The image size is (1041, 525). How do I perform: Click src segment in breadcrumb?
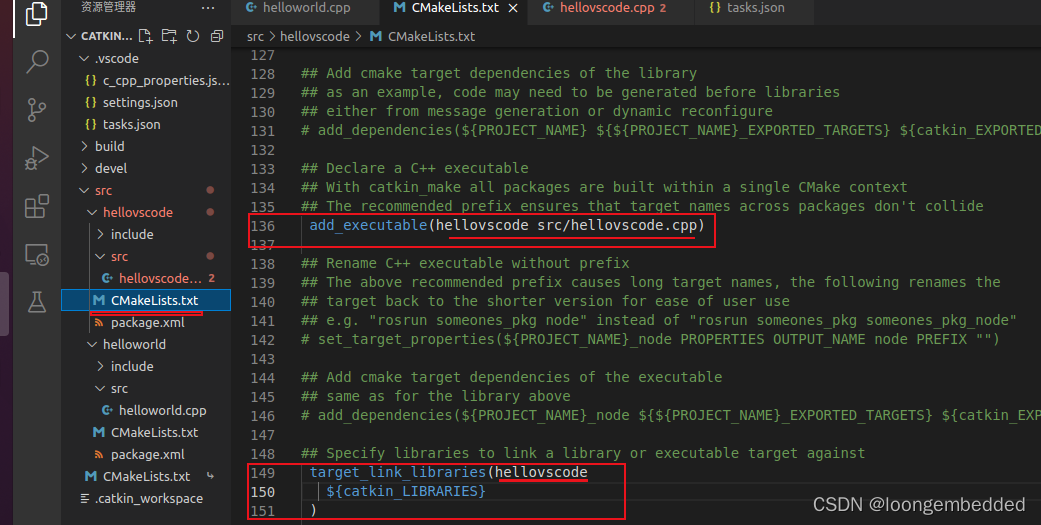click(255, 37)
